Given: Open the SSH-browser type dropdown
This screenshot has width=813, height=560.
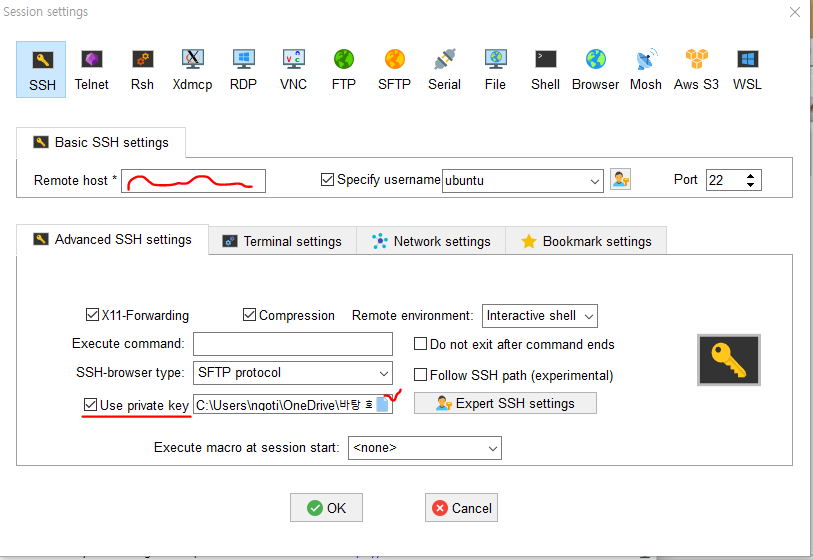Looking at the screenshot, I should coord(384,373).
